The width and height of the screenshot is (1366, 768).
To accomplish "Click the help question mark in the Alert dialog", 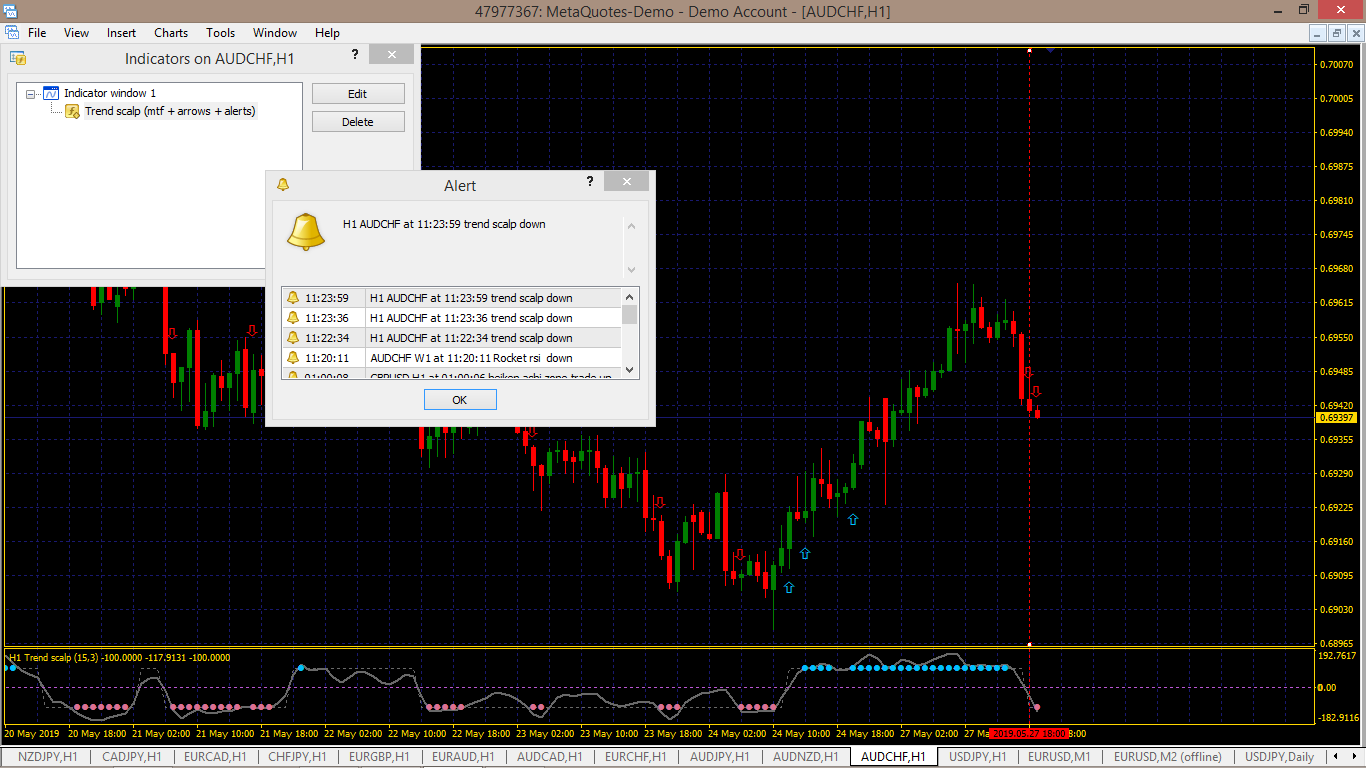I will pyautogui.click(x=590, y=181).
